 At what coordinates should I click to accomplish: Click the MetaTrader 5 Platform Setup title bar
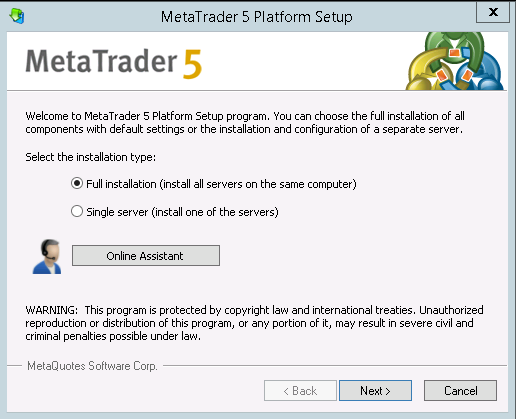click(x=256, y=17)
